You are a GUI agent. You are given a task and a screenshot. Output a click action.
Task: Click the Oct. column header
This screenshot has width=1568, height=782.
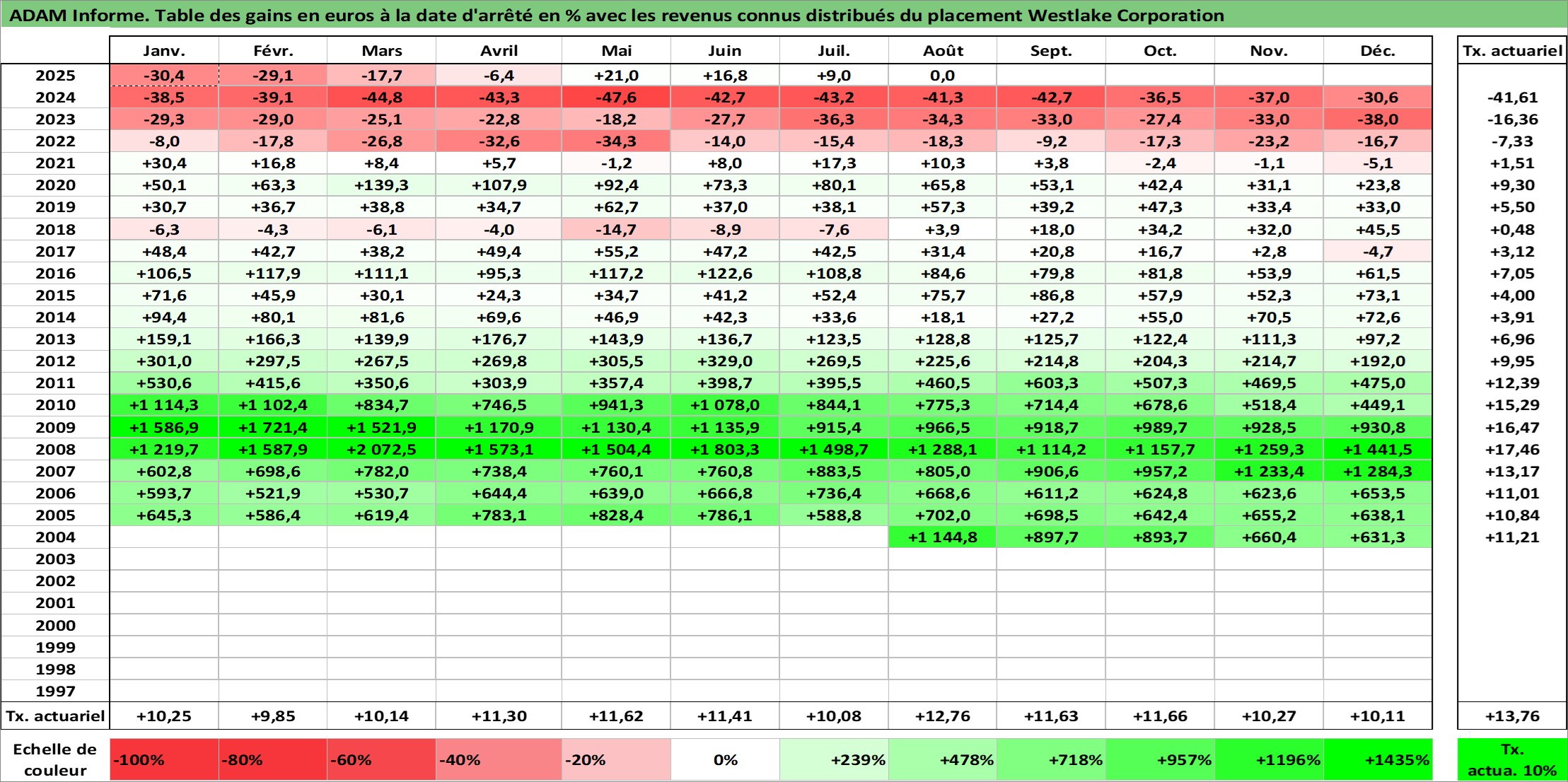tap(1160, 50)
